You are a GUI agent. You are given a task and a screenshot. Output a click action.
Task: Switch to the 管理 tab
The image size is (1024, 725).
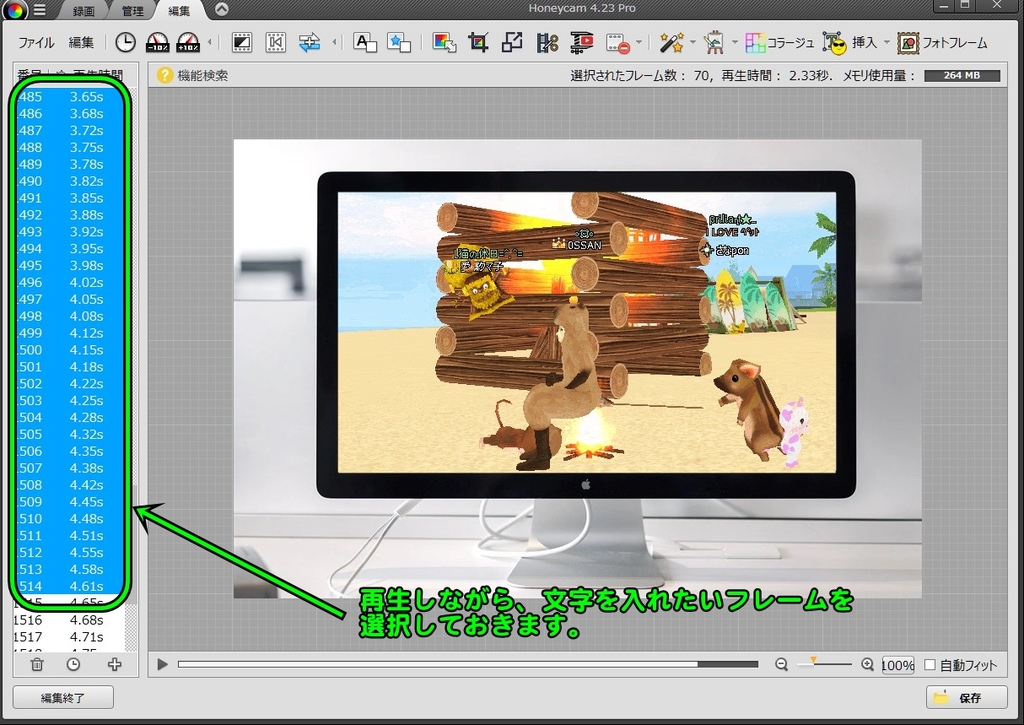(132, 11)
